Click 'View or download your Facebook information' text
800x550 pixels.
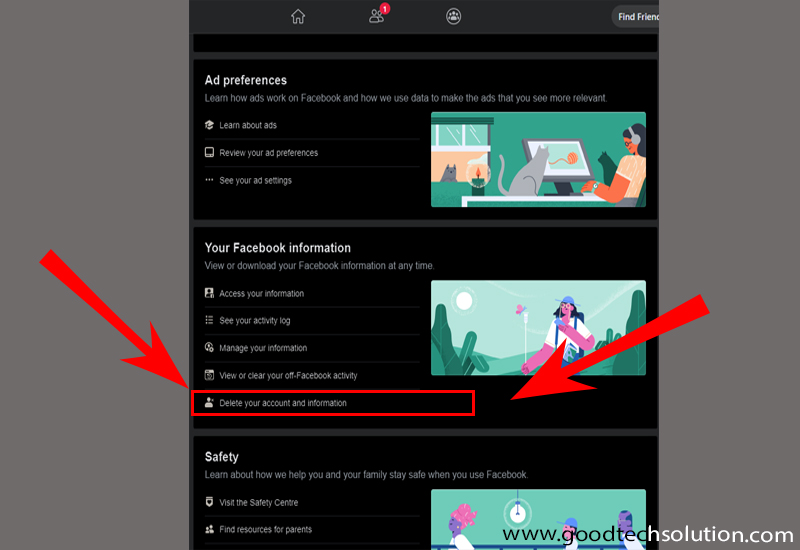click(x=319, y=266)
